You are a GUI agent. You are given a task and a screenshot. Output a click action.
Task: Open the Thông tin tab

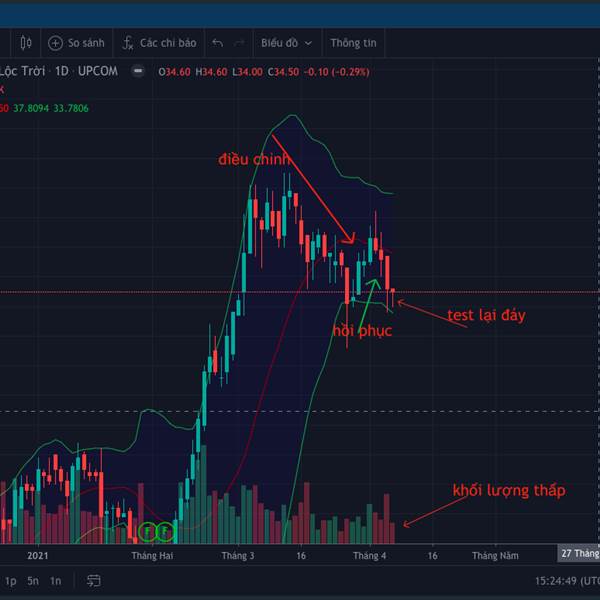[x=353, y=43]
